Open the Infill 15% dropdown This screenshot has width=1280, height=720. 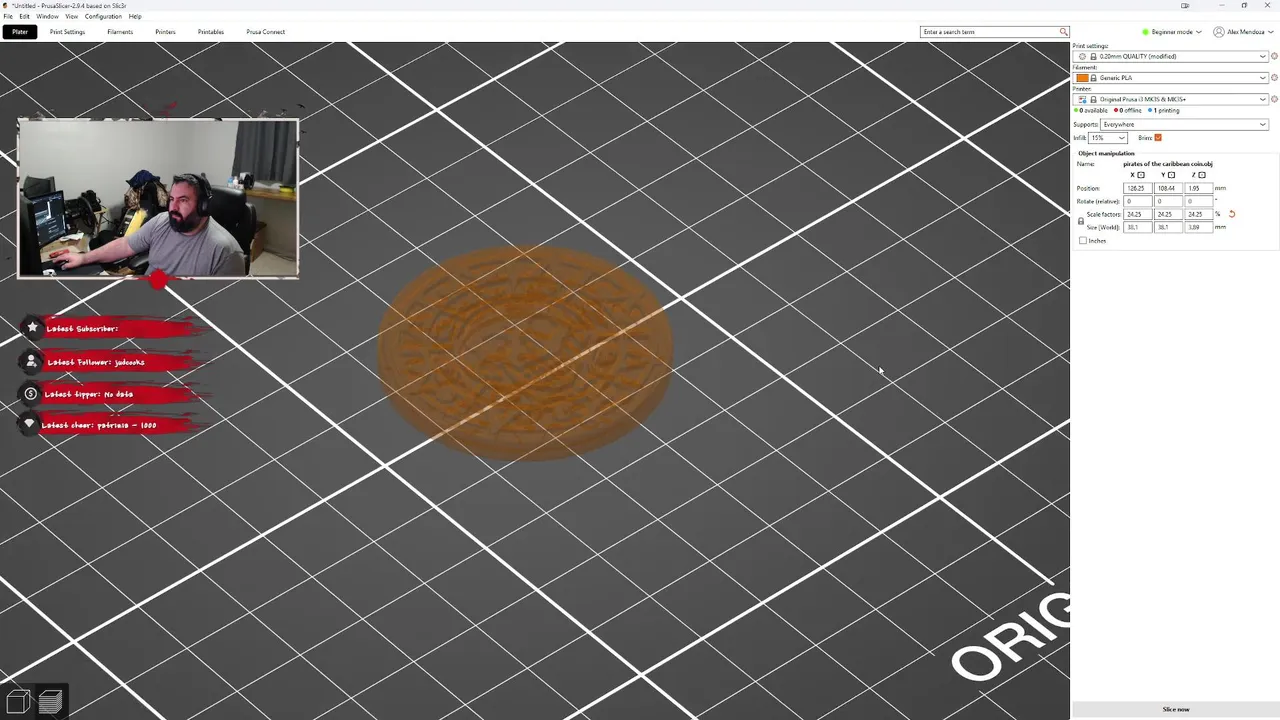pos(1108,138)
